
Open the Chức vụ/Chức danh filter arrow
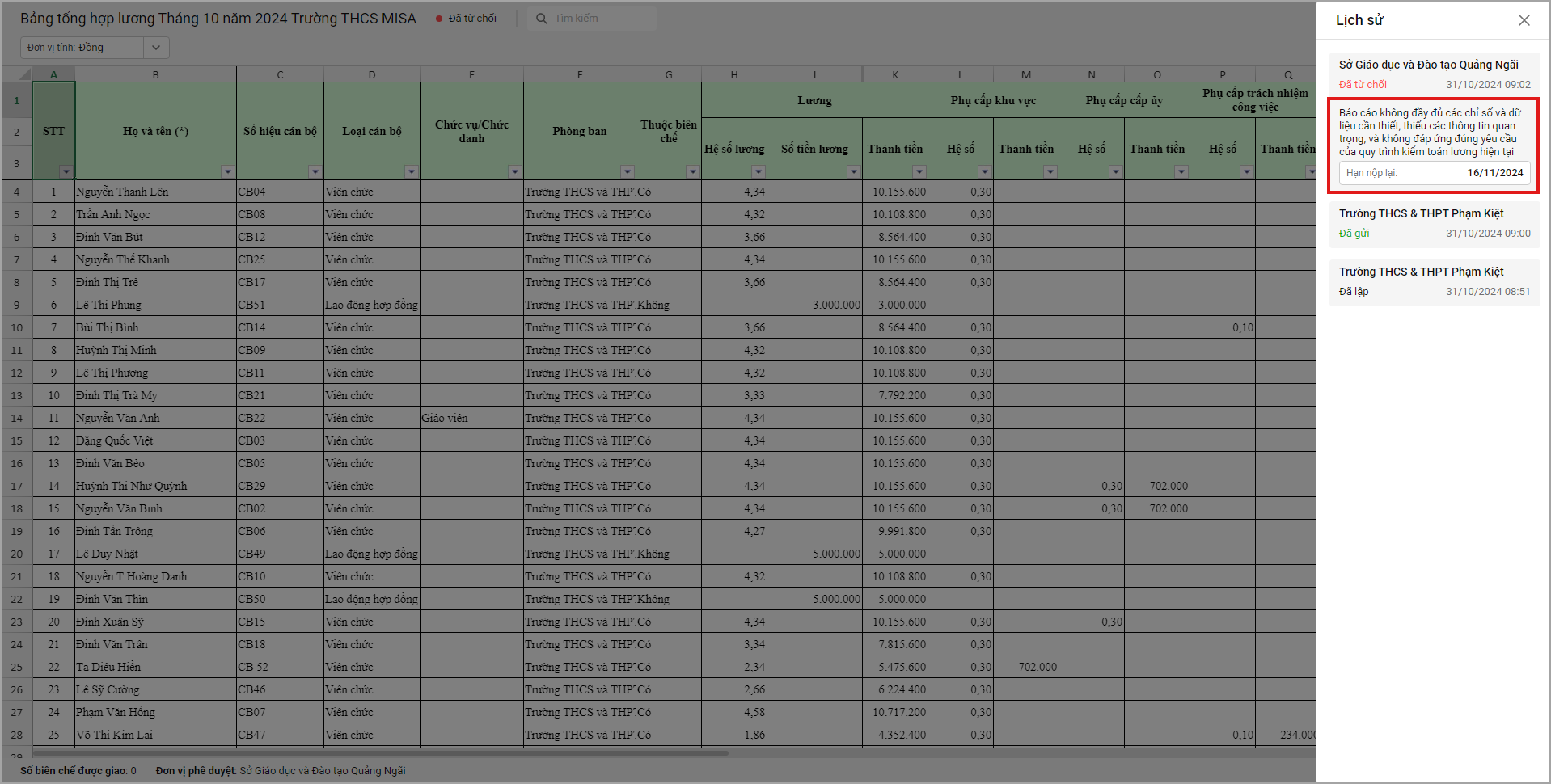pyautogui.click(x=514, y=171)
